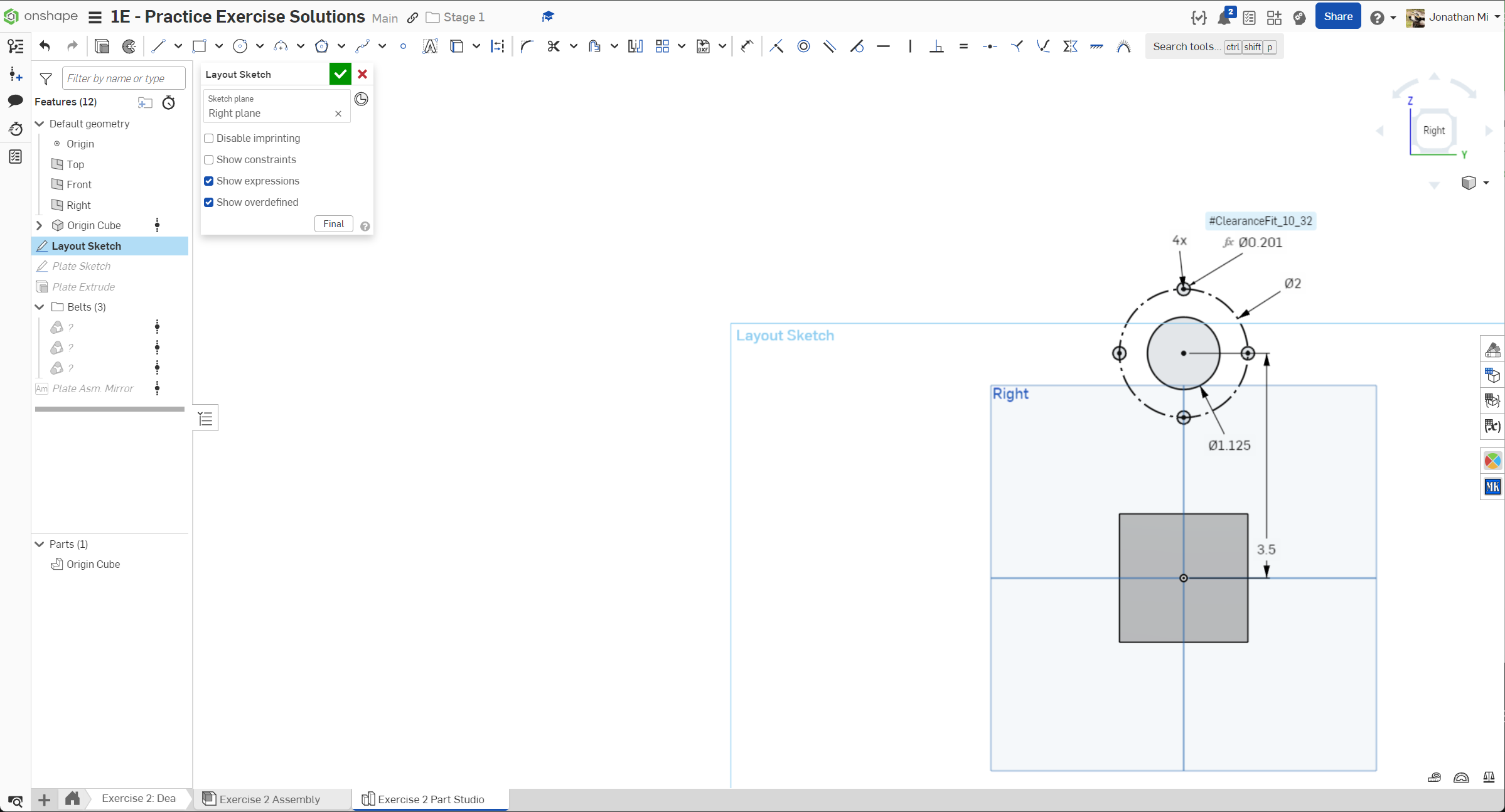Uncheck Show overdefined option

209,202
